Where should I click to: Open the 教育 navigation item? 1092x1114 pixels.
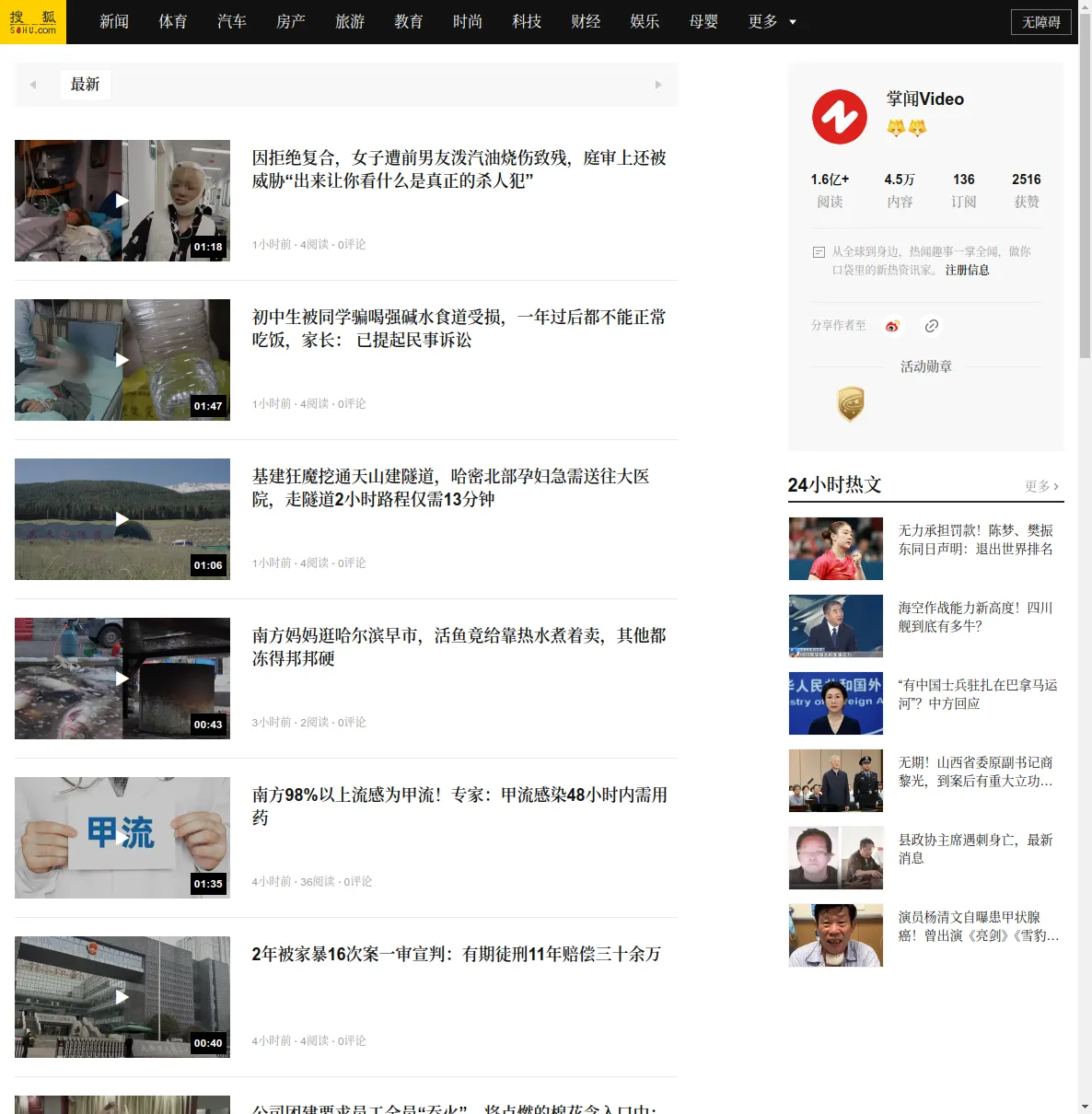click(x=409, y=21)
